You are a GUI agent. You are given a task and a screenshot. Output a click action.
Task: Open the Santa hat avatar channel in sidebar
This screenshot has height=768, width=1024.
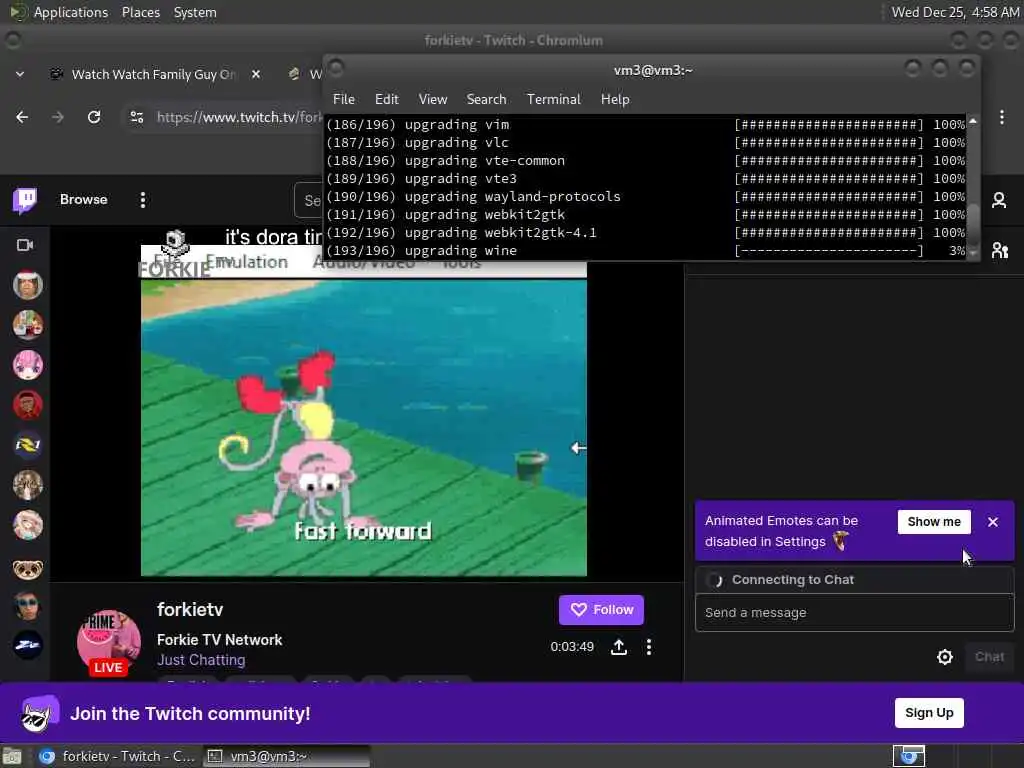coord(27,285)
